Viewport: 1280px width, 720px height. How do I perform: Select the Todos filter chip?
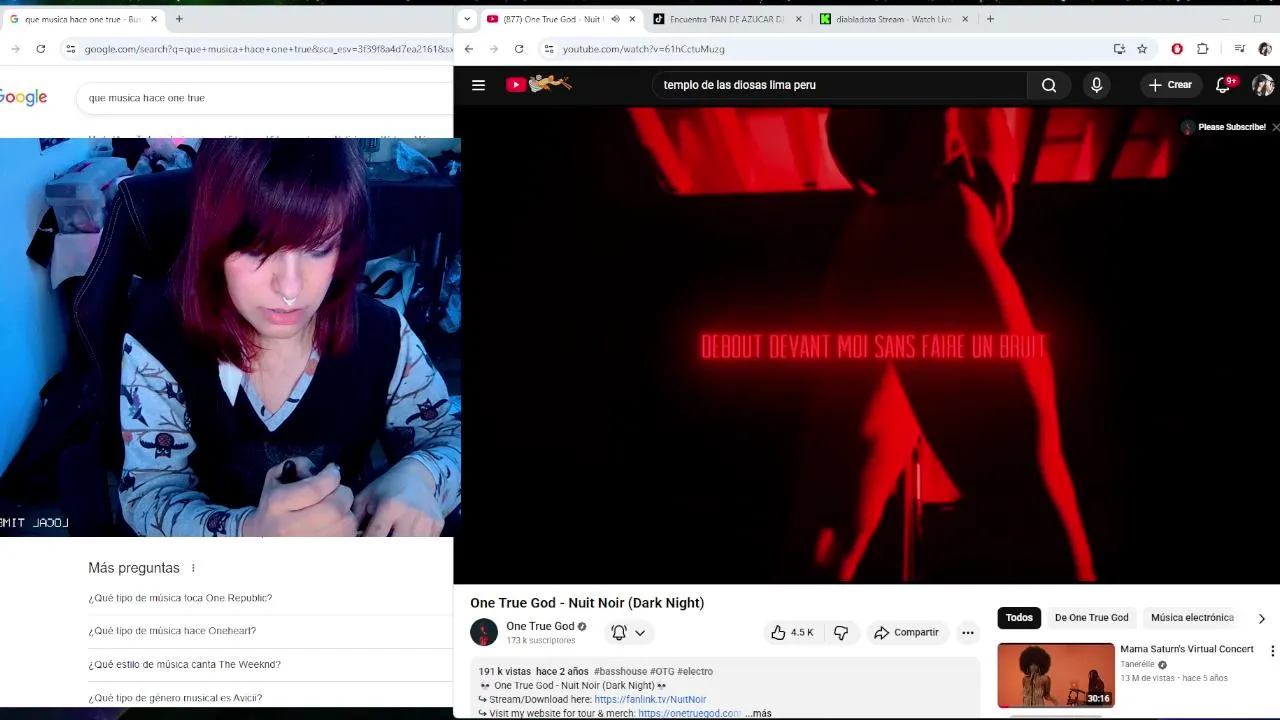pyautogui.click(x=1019, y=618)
